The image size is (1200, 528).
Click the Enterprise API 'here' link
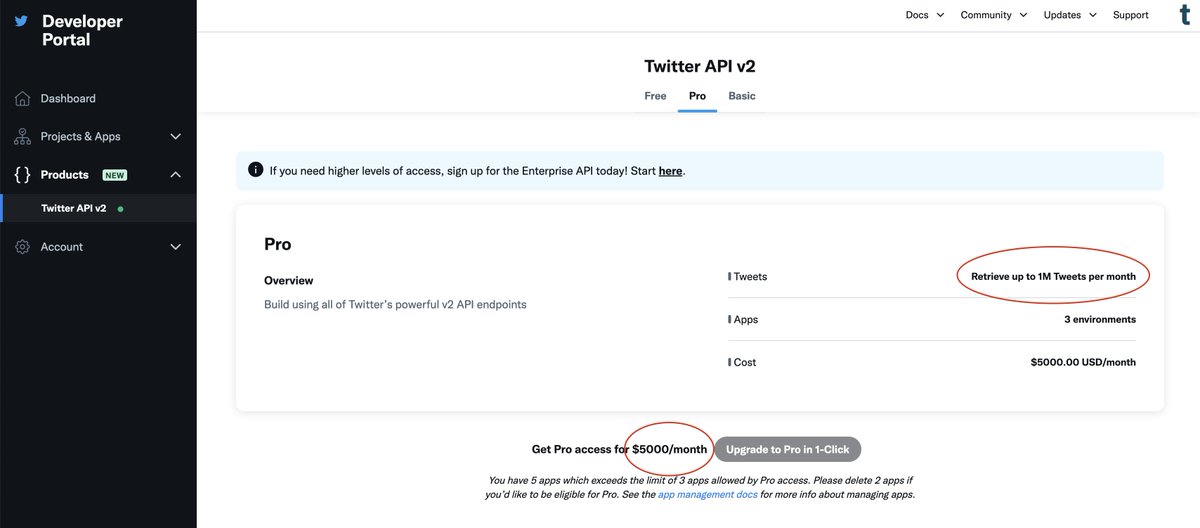pyautogui.click(x=670, y=171)
